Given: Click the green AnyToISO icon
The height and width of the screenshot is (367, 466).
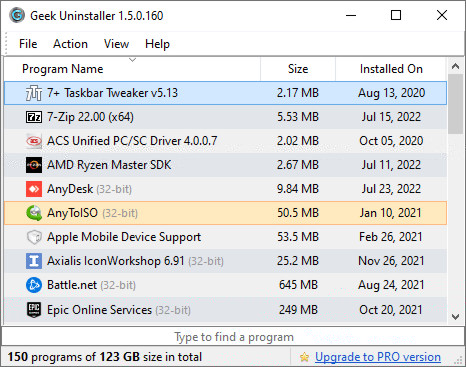Looking at the screenshot, I should pos(34,213).
